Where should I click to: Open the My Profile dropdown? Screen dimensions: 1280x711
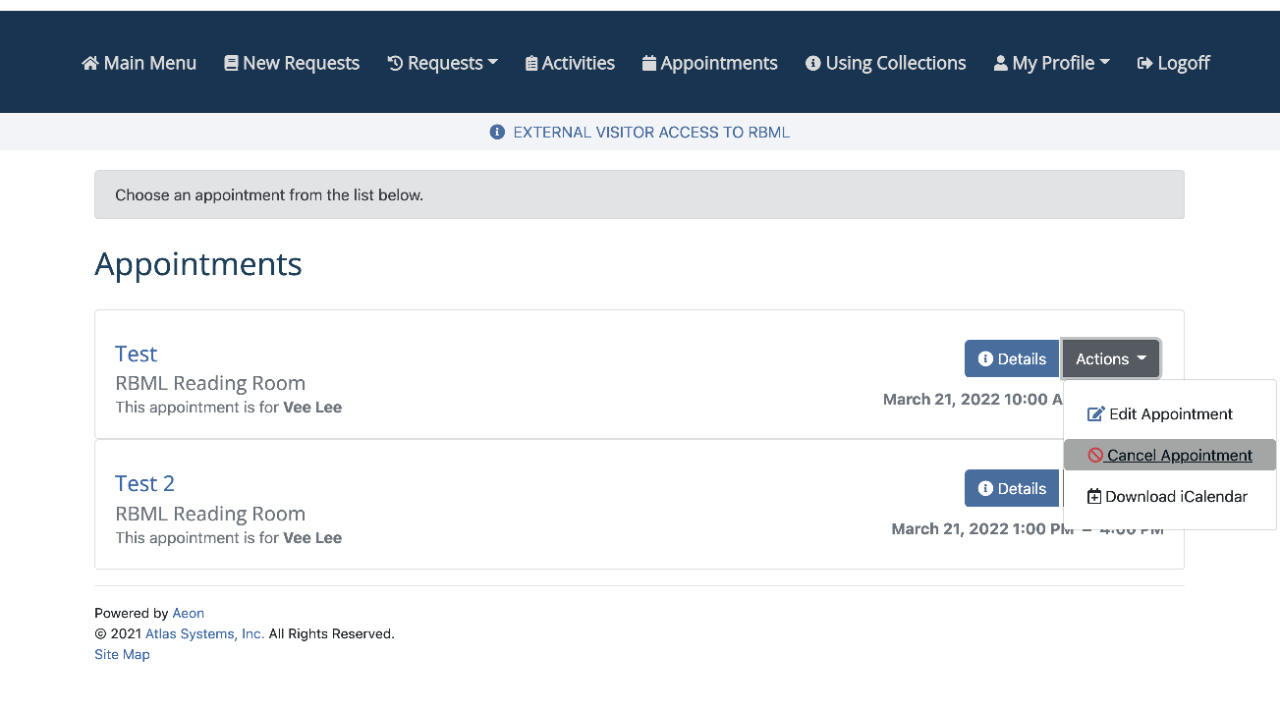pyautogui.click(x=1051, y=63)
